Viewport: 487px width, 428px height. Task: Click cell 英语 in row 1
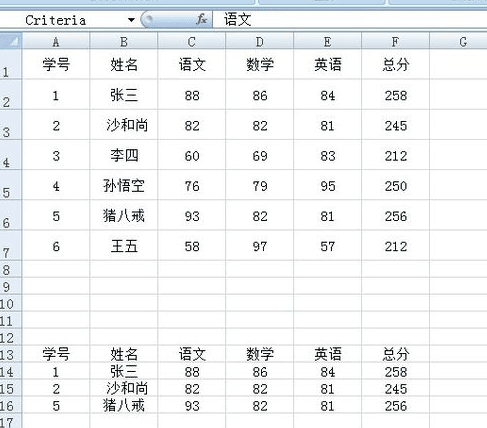pos(328,64)
